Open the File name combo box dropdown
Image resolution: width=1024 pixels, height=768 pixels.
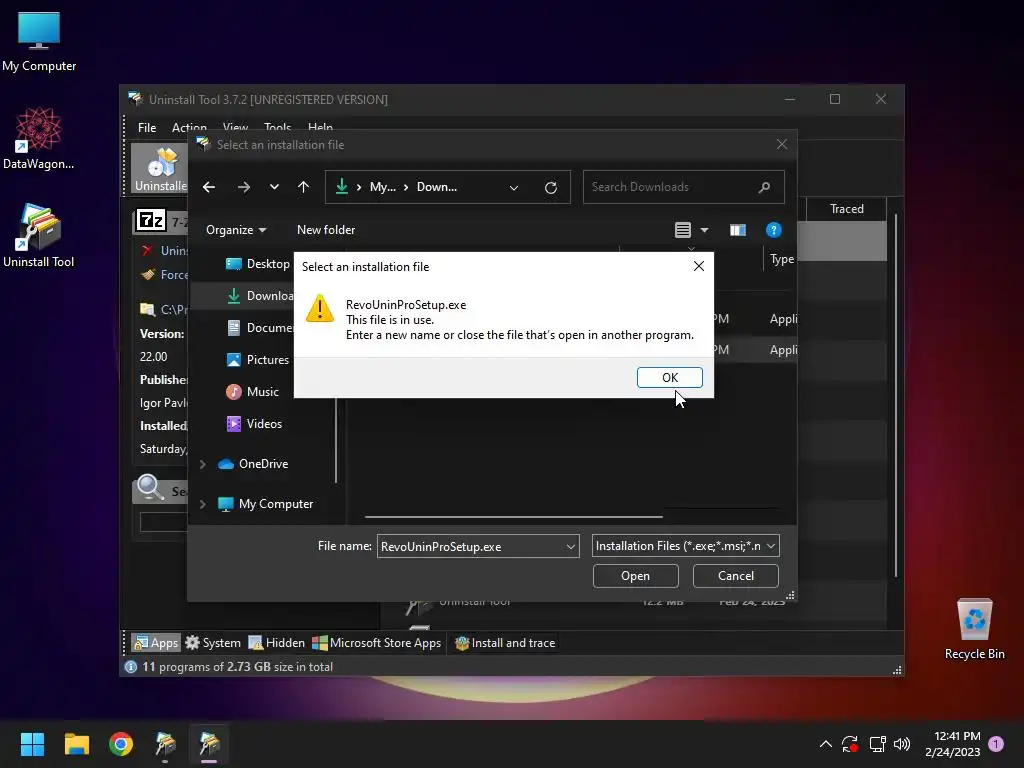570,547
